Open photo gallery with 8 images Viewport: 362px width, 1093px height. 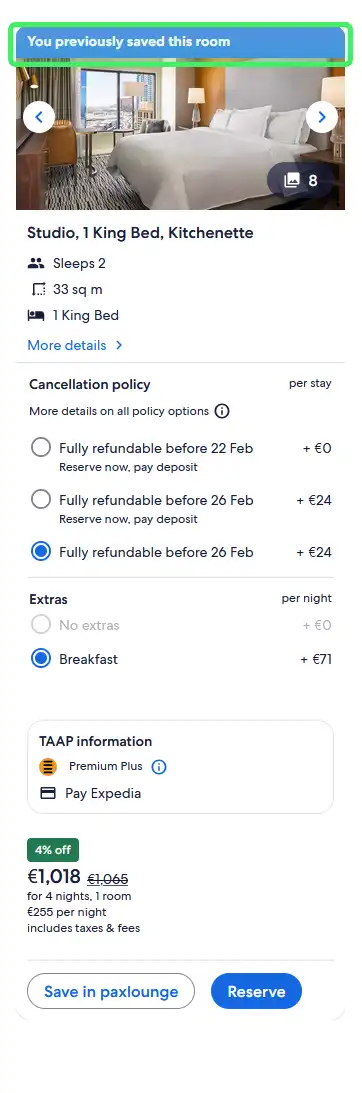(x=301, y=181)
